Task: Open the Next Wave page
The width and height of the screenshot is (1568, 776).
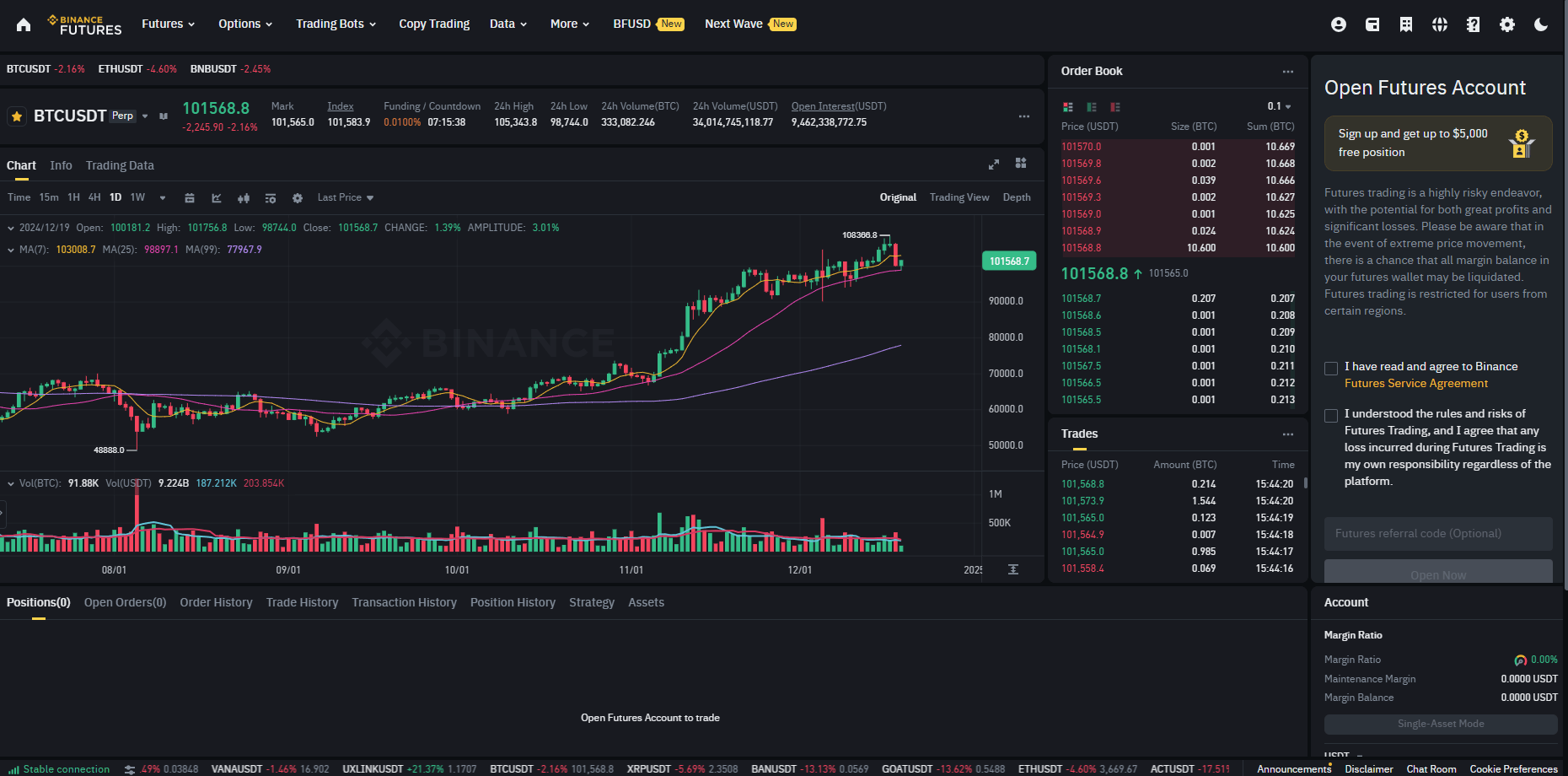Action: pyautogui.click(x=750, y=24)
